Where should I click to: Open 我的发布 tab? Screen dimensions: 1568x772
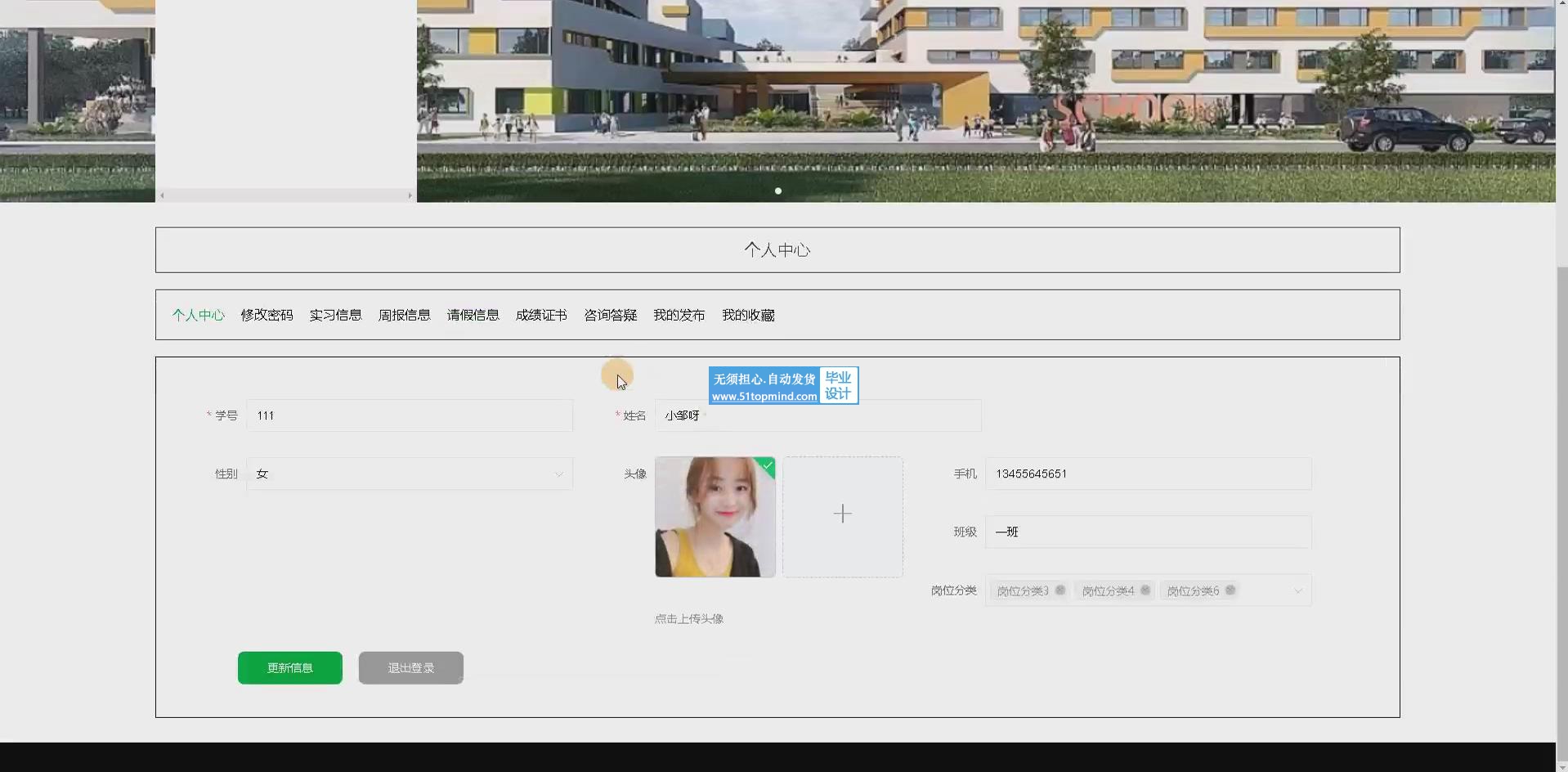[x=679, y=315]
